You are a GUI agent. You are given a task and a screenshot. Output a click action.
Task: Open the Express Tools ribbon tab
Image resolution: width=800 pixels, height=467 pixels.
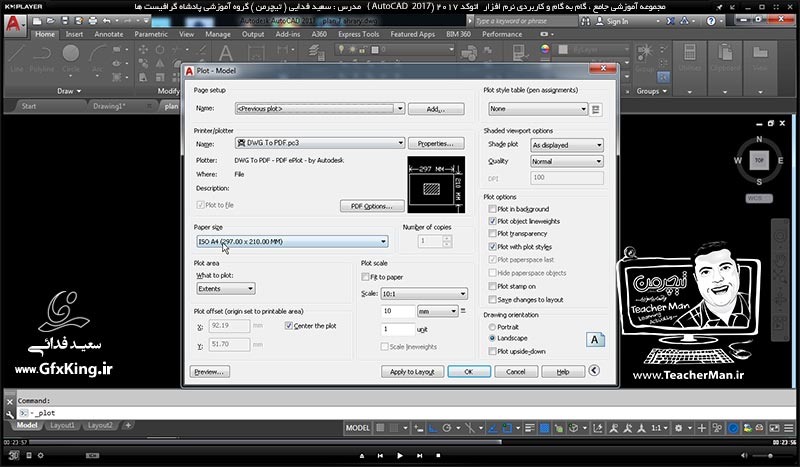tap(358, 34)
